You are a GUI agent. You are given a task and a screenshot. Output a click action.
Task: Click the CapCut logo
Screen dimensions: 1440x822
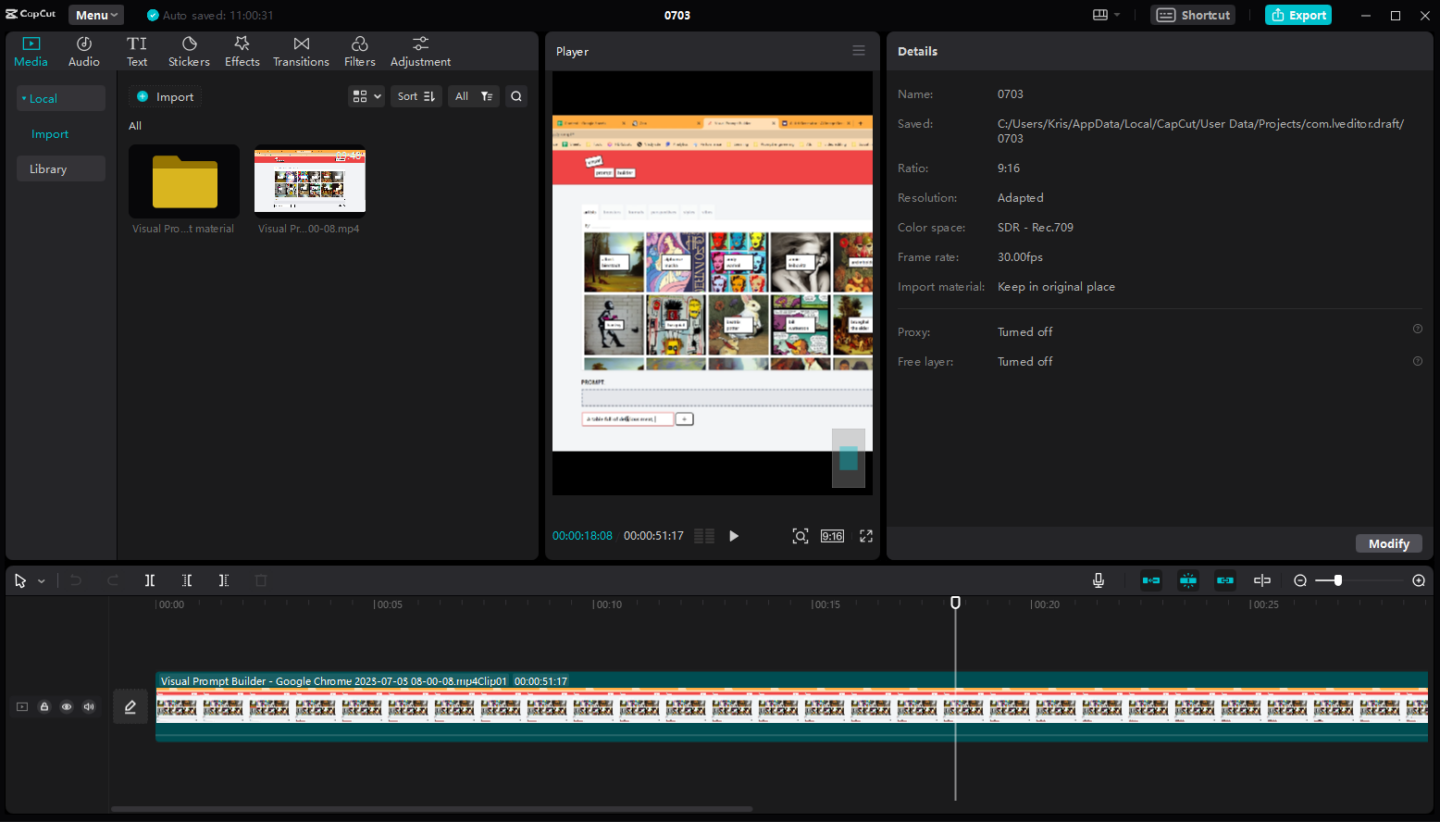31,15
